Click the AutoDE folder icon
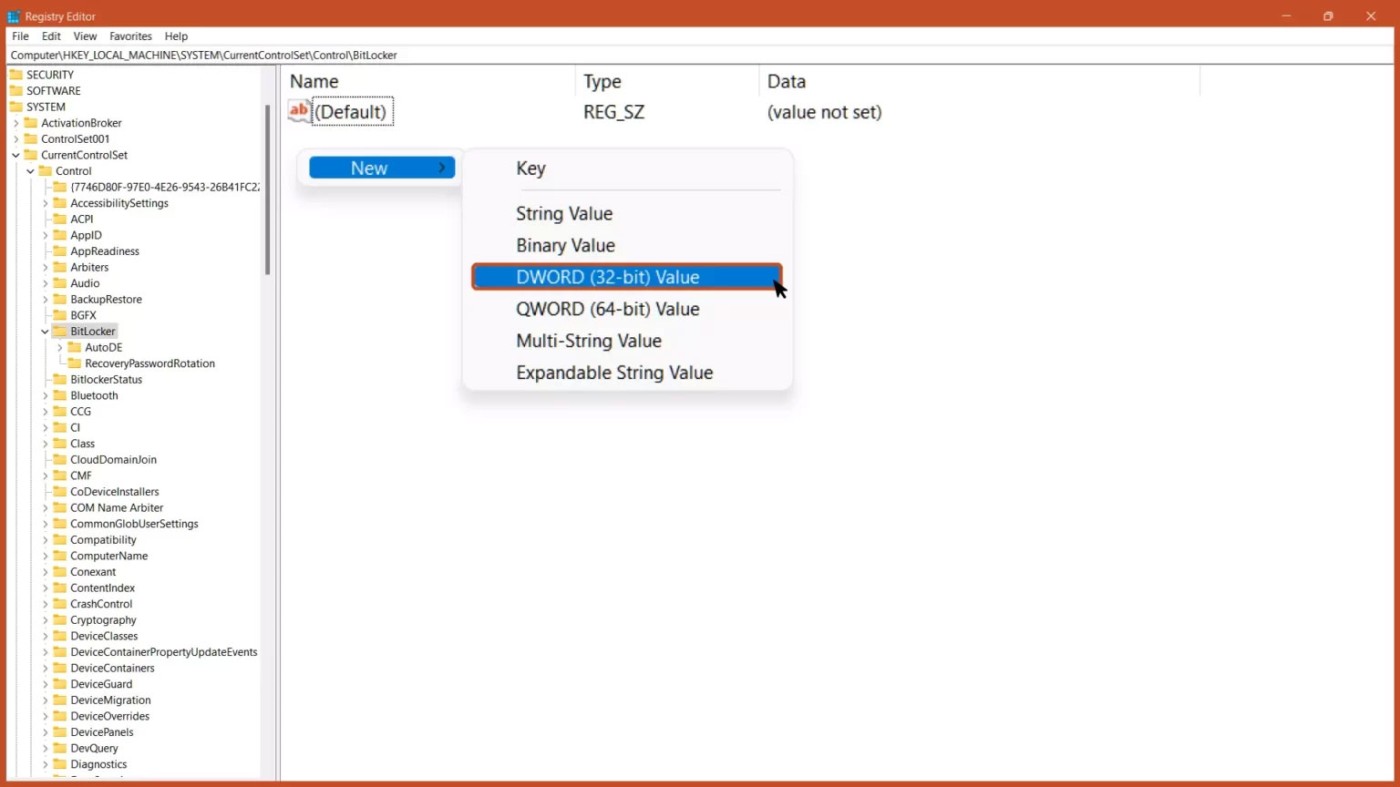1400x787 pixels. 75,347
